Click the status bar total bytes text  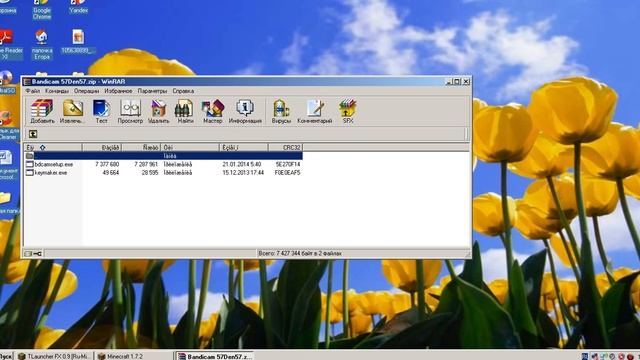click(x=300, y=253)
